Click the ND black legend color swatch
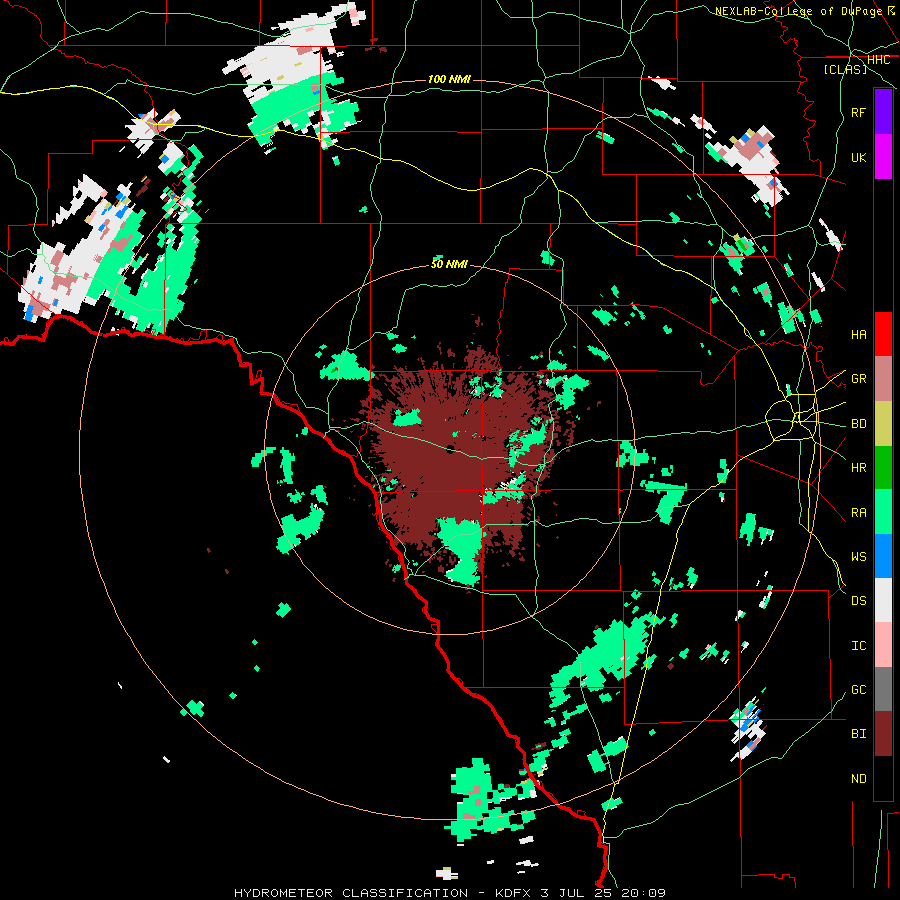The height and width of the screenshot is (900, 900). pos(883,778)
